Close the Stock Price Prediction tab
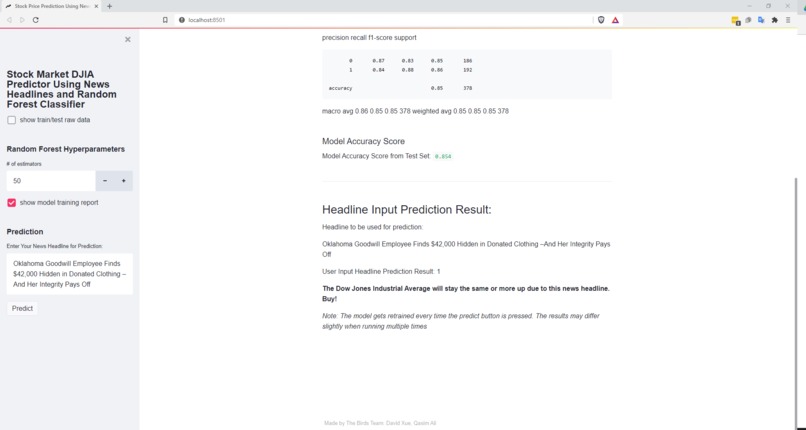Image resolution: width=806 pixels, height=430 pixels. click(96, 6)
